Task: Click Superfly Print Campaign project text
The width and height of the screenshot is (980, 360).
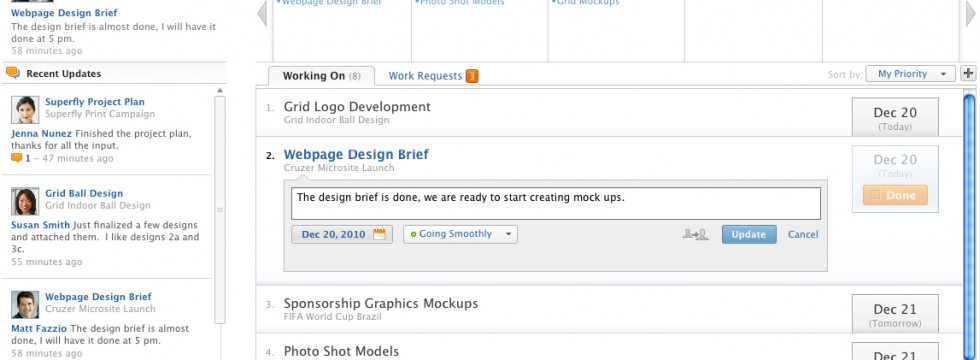Action: click(x=100, y=114)
